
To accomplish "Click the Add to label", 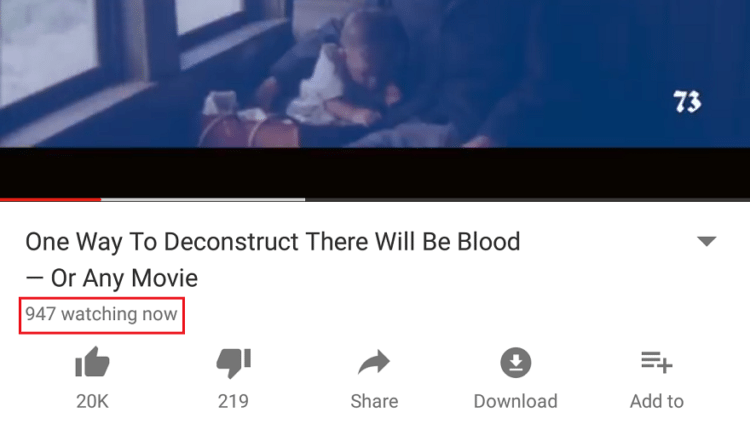I will (657, 401).
